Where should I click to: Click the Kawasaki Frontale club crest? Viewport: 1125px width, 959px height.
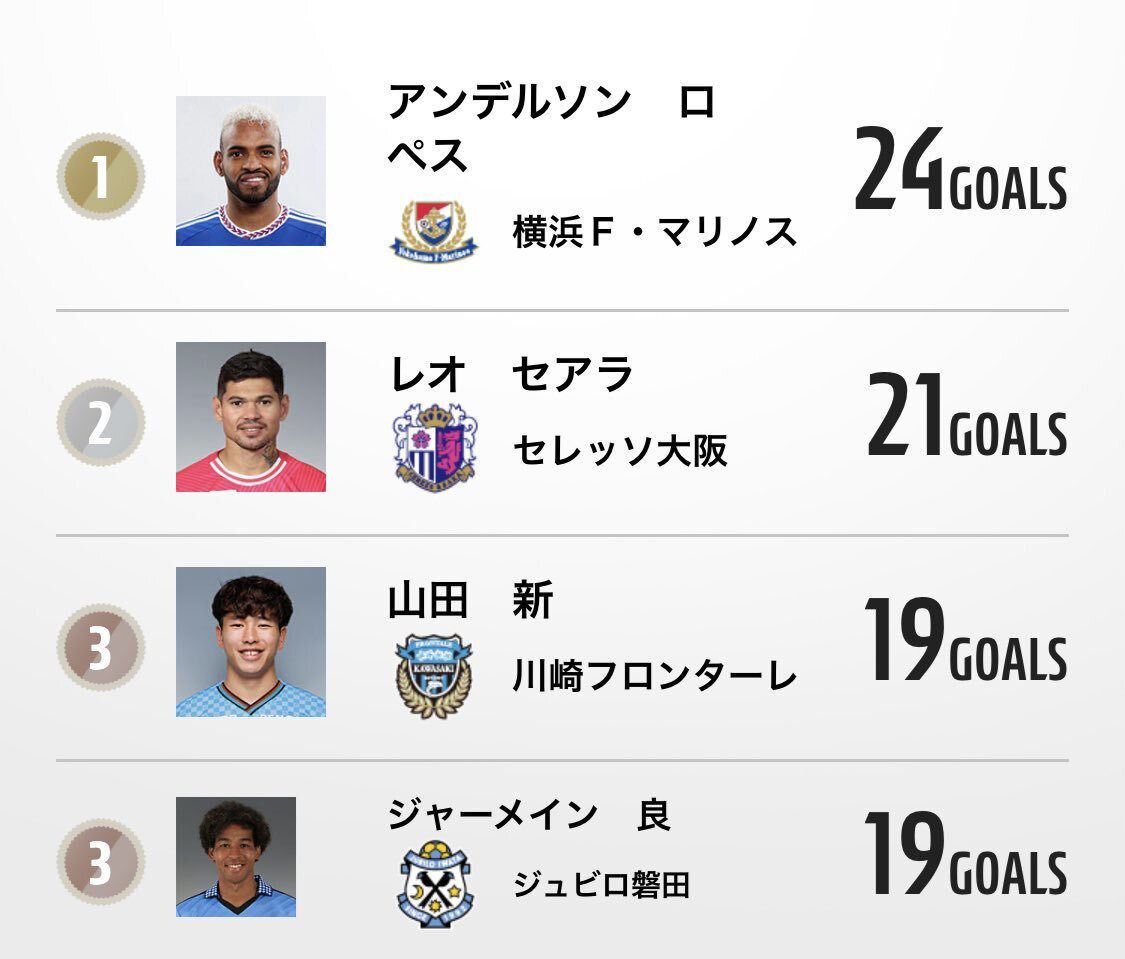point(434,675)
